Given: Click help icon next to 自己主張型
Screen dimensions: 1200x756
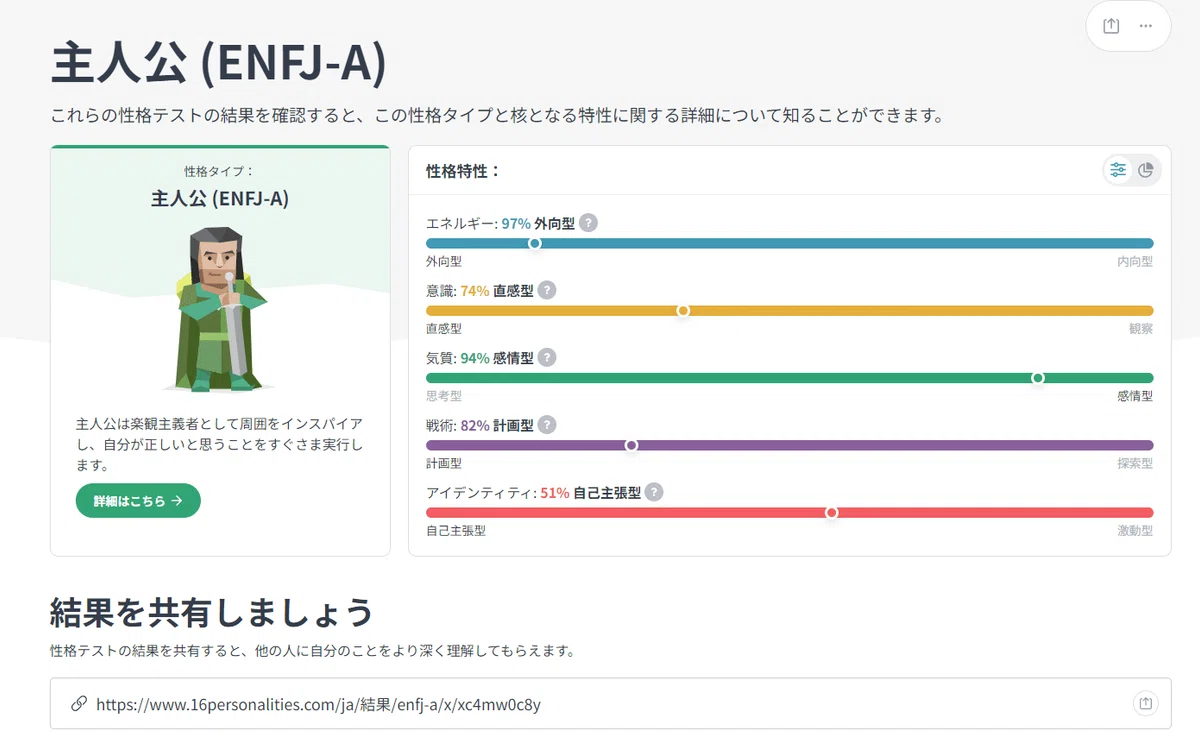Looking at the screenshot, I should point(654,492).
